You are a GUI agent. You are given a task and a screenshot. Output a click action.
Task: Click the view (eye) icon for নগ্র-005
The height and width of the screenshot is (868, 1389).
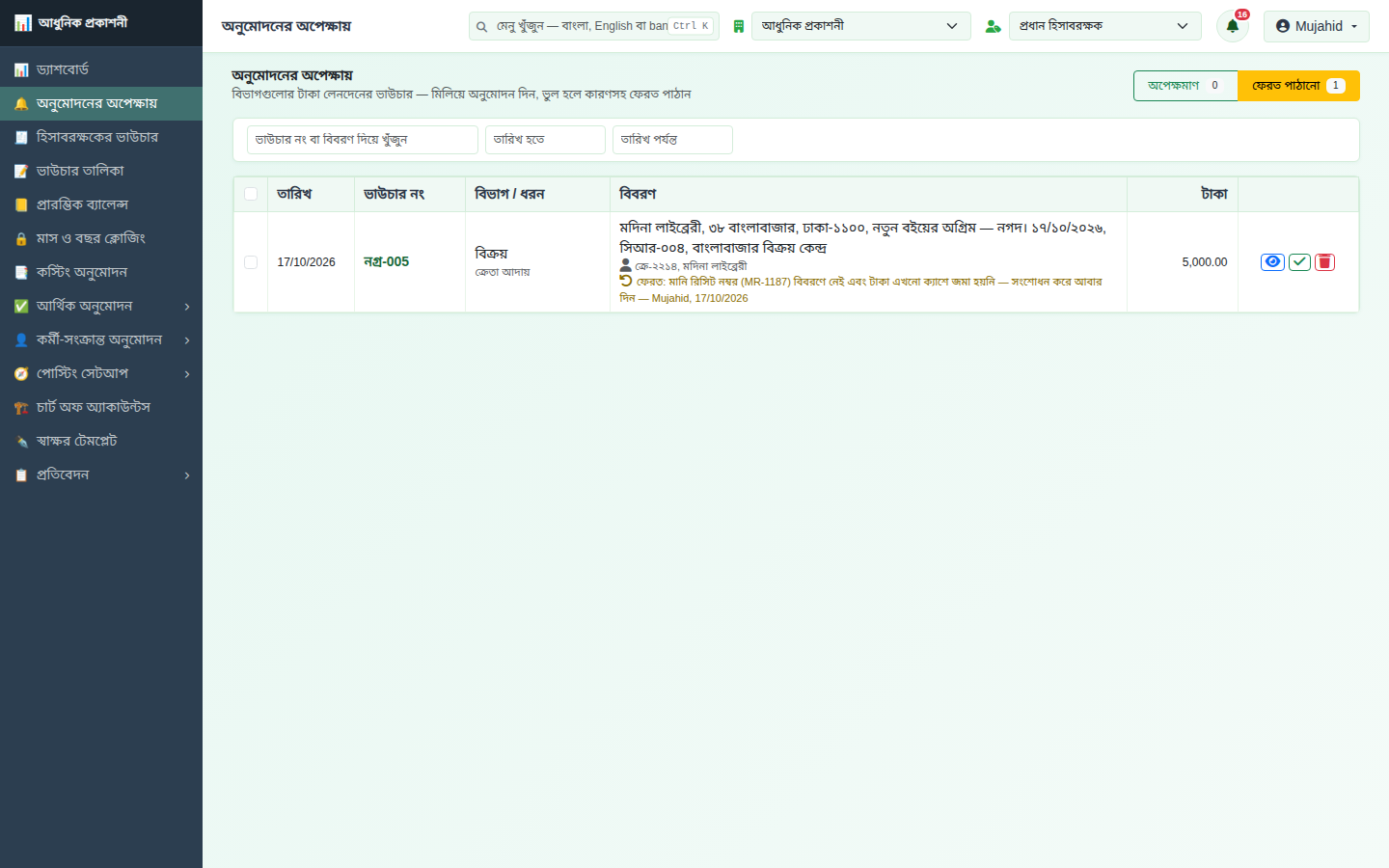point(1272,262)
